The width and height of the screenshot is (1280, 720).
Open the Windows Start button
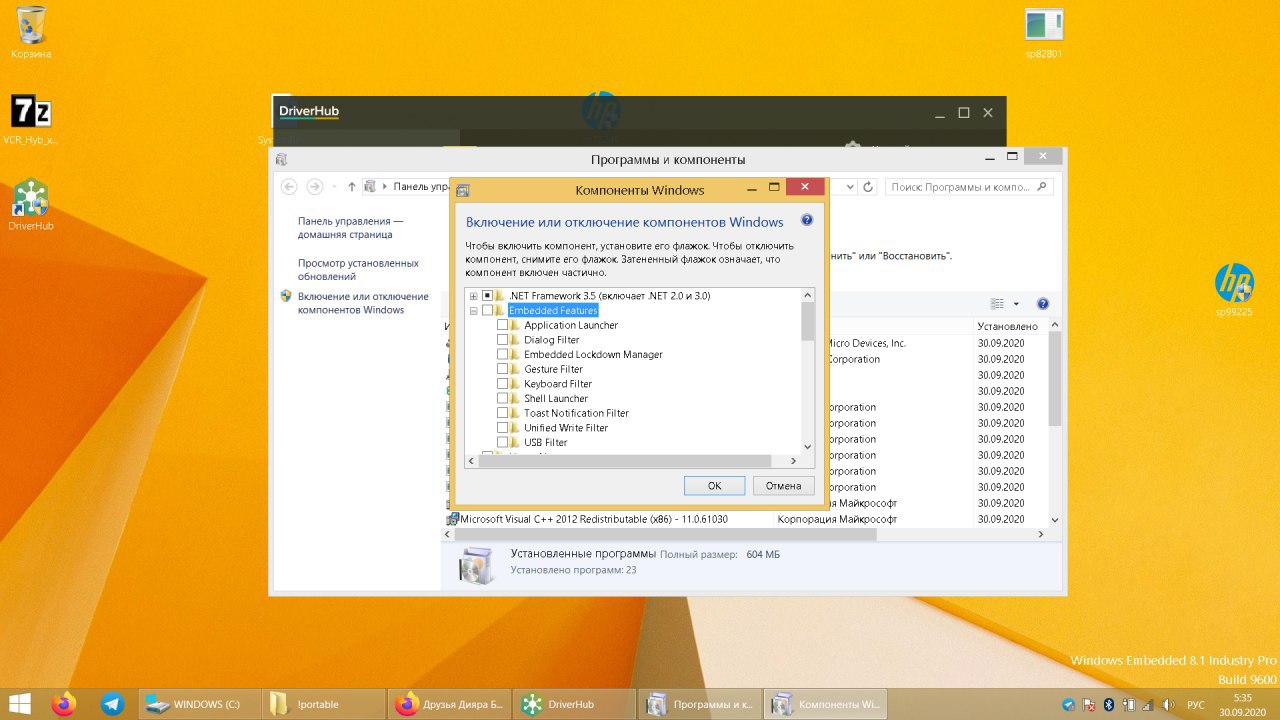coord(19,704)
